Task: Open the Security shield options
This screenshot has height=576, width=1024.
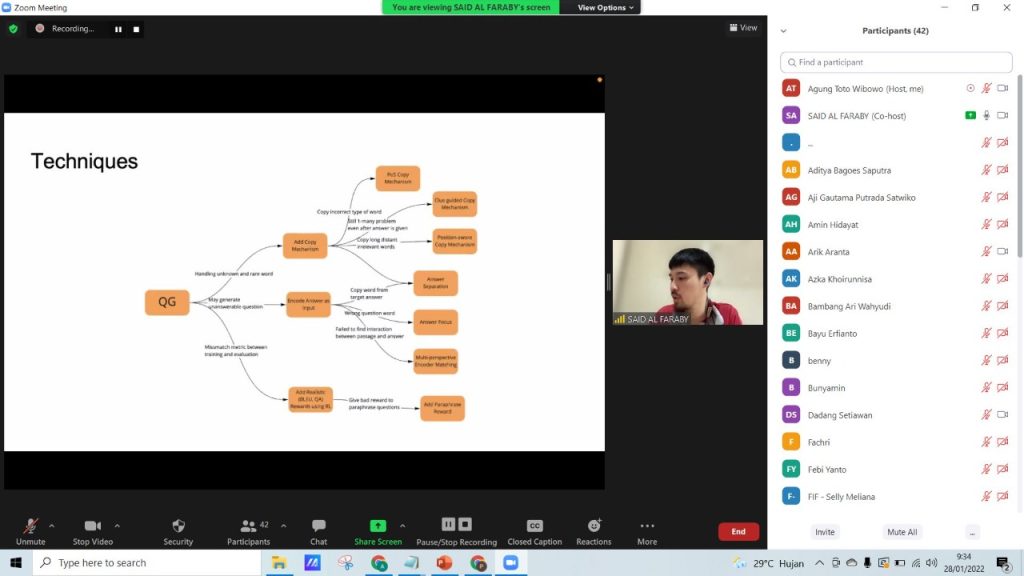Action: [x=178, y=526]
